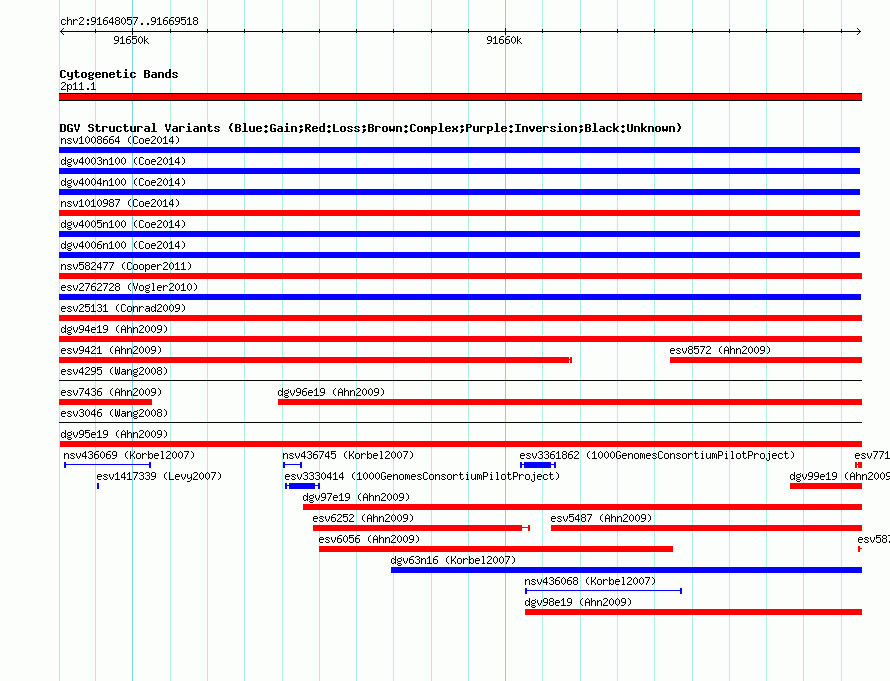Screen dimensions: 890x681
Task: Select the dgv4003n100 (Coe2014) blue gain bar
Action: pos(459,171)
